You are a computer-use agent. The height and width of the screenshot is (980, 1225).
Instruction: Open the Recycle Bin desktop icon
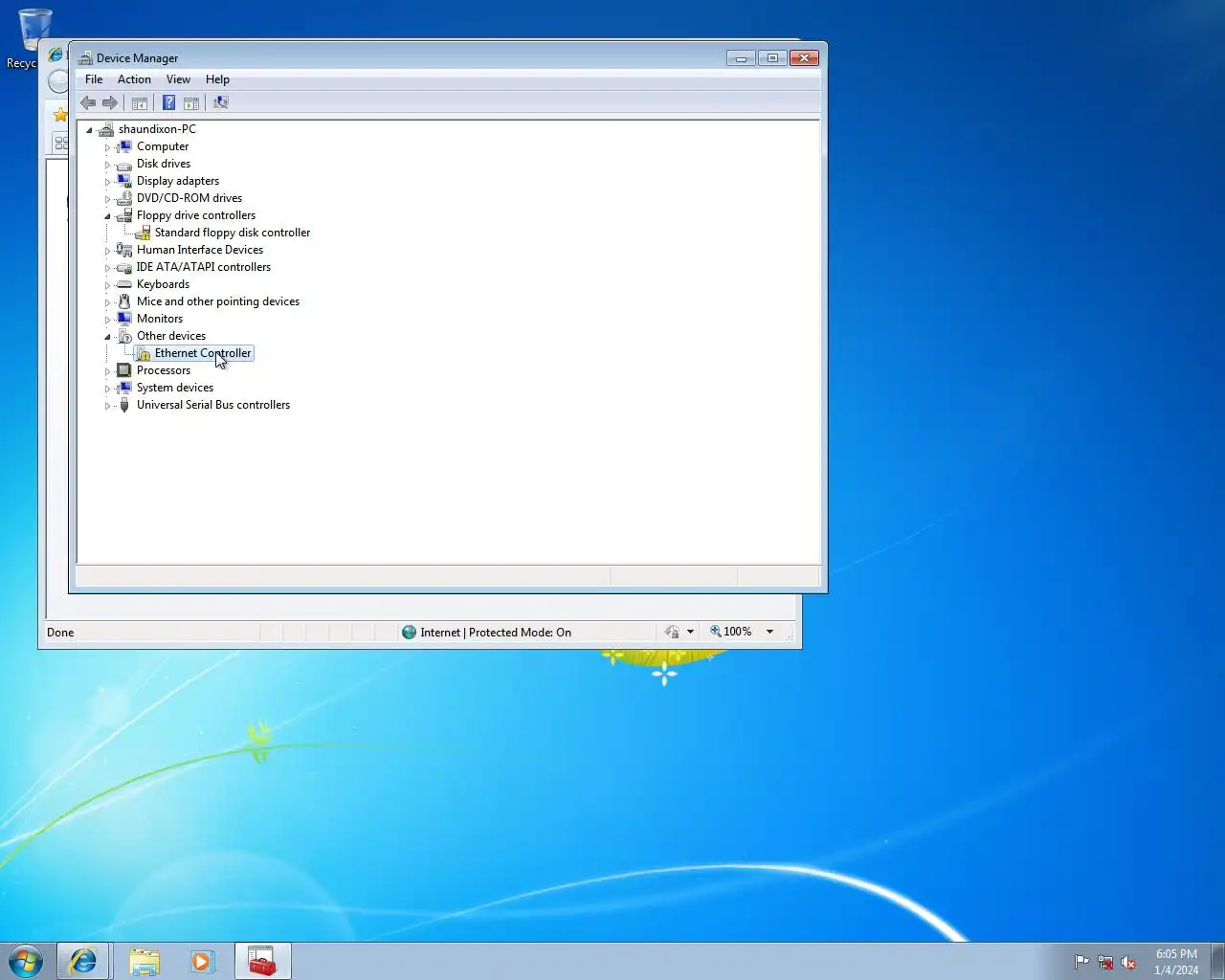[x=34, y=31]
